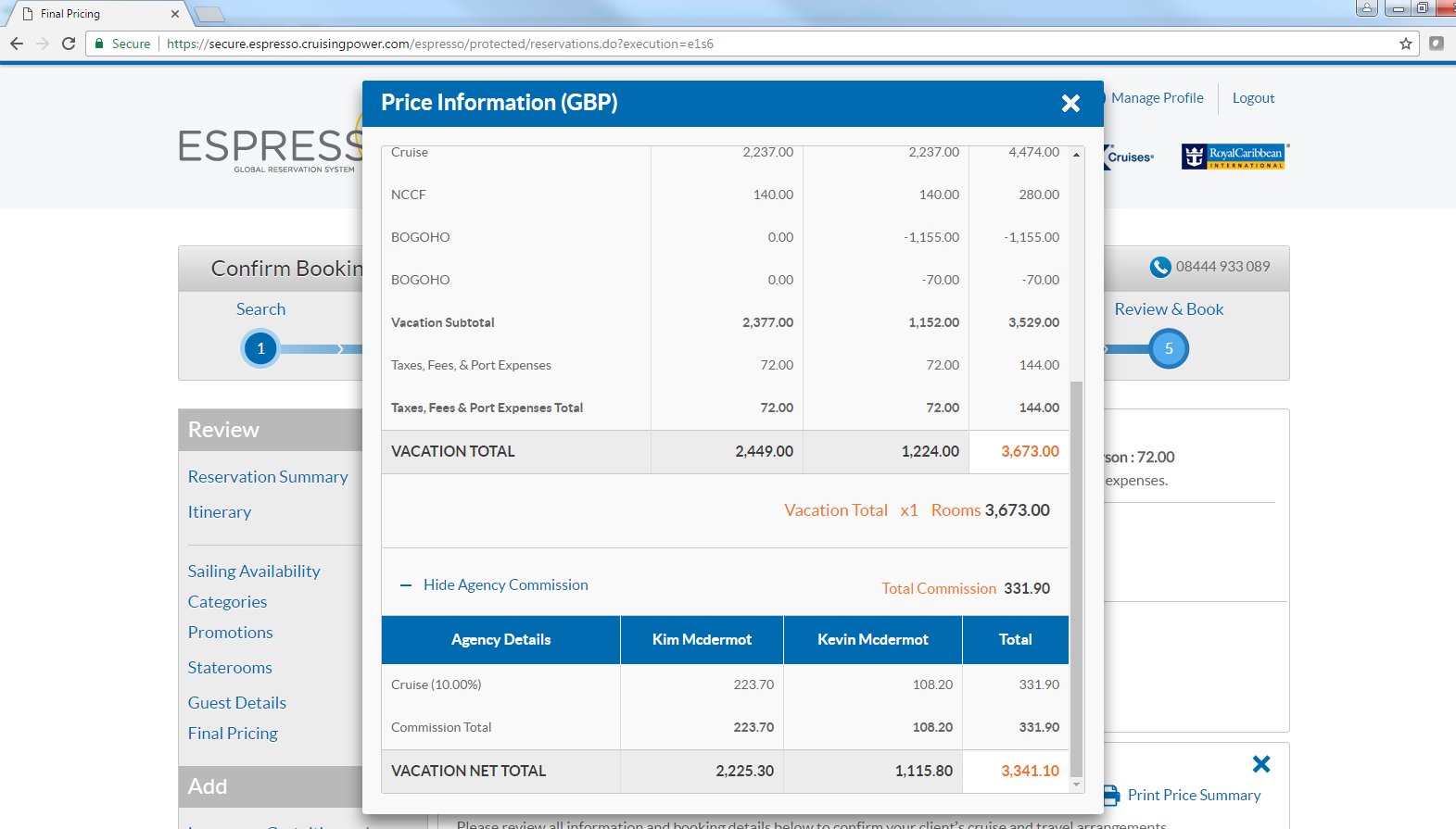Click the Vacation Subtotal row label

[443, 323]
